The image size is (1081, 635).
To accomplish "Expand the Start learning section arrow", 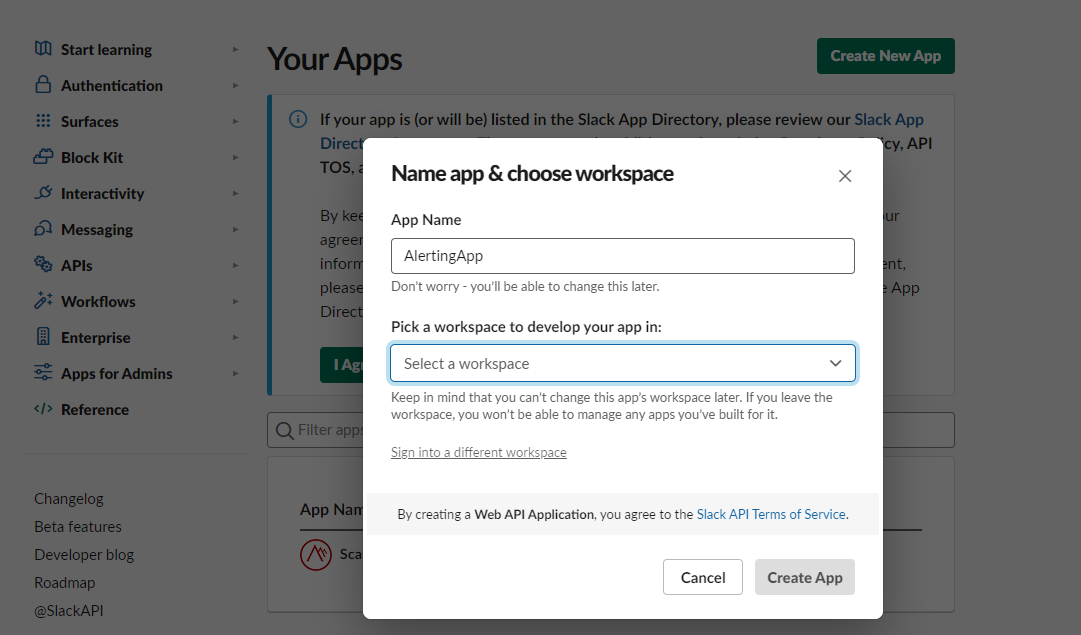I will (x=236, y=50).
